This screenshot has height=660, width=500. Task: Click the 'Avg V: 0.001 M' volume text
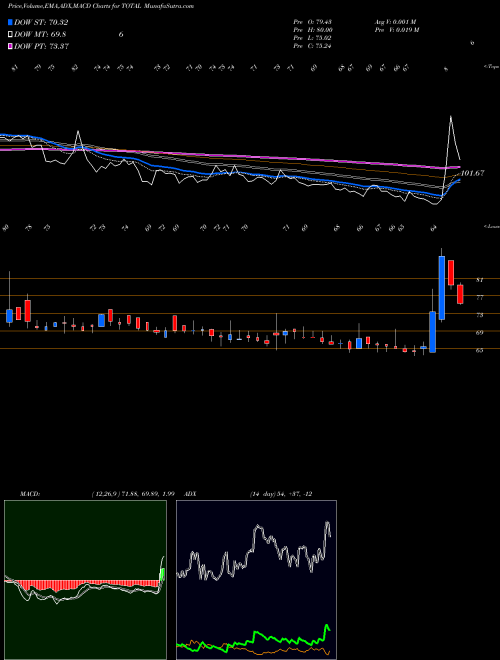tap(395, 22)
